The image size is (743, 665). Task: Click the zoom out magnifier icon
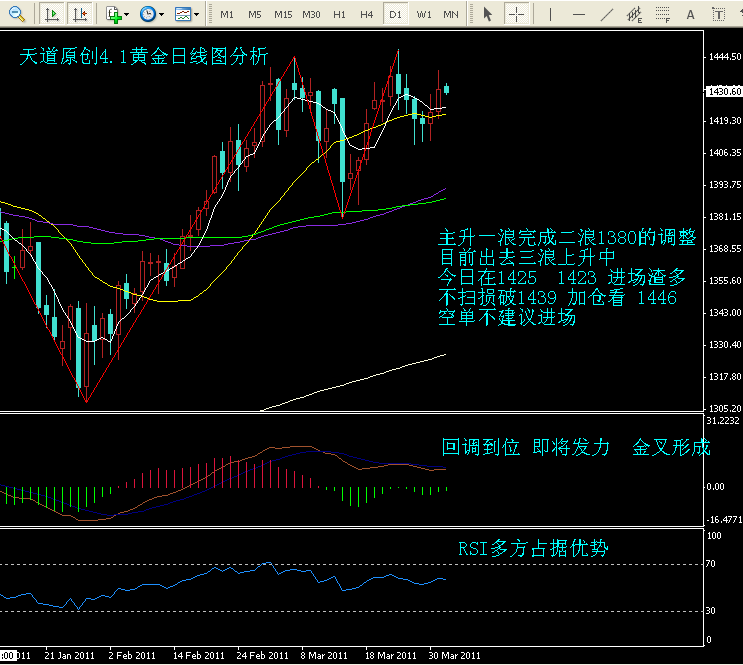[x=17, y=14]
